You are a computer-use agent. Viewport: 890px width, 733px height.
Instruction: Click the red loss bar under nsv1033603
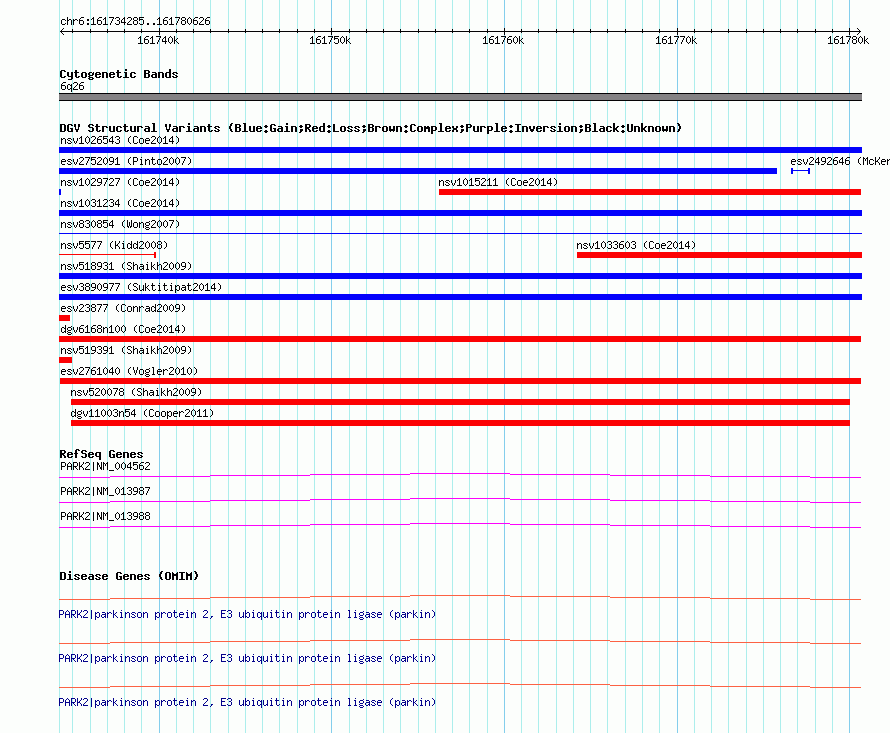click(x=719, y=255)
